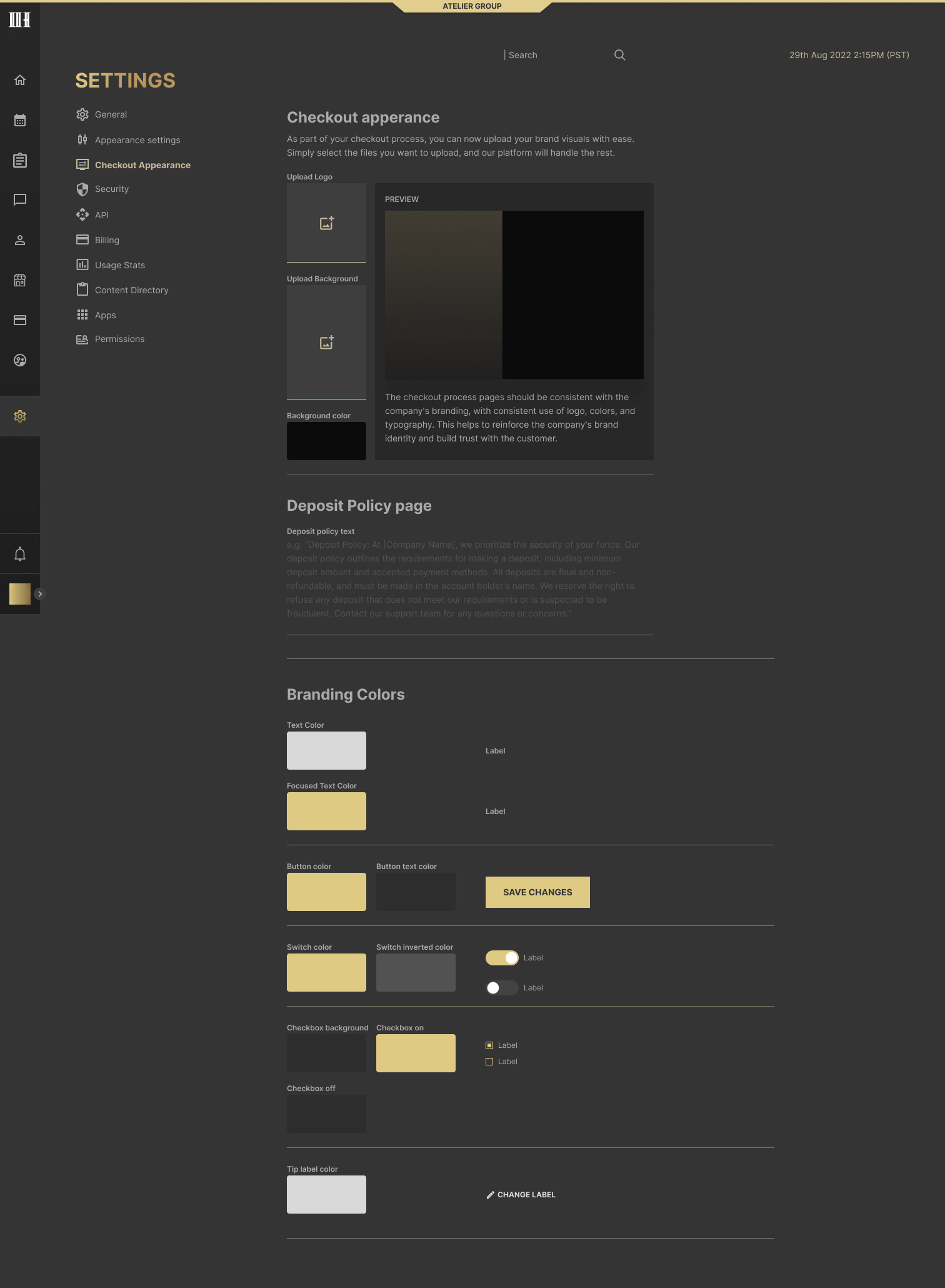
Task: Click the gold settings gear in the sidebar
Action: 20,416
